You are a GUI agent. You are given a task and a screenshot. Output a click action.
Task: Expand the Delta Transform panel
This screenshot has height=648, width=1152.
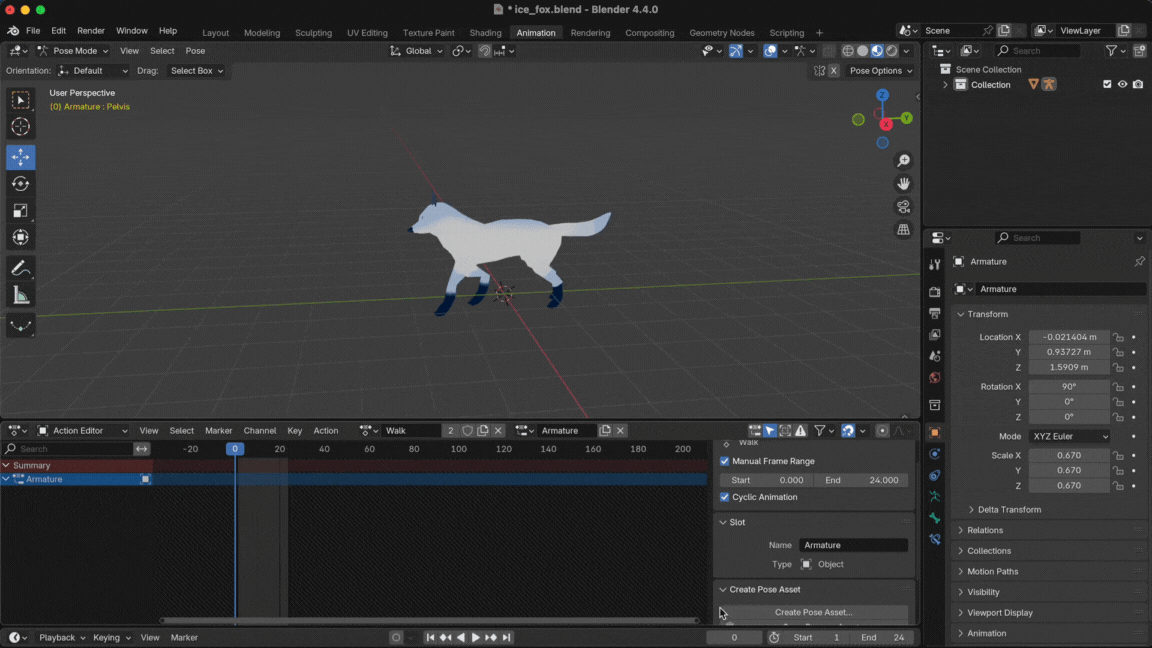tap(1009, 509)
